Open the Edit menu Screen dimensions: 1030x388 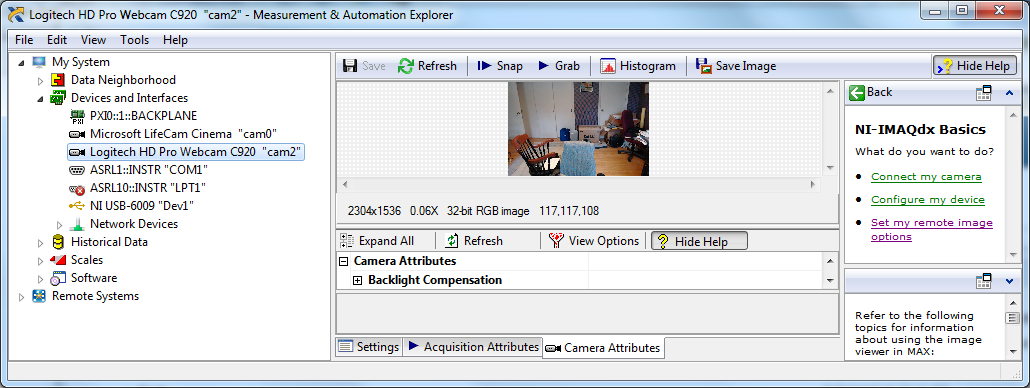click(57, 39)
